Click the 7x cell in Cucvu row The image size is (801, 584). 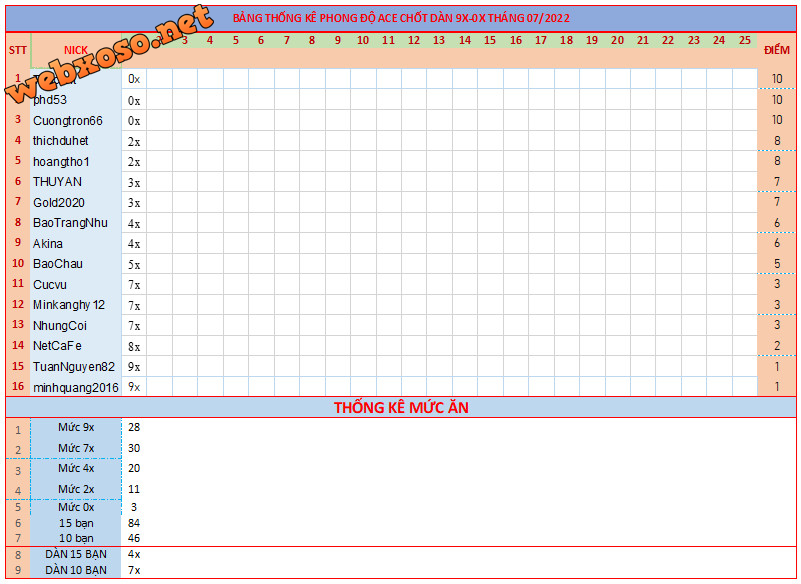134,285
